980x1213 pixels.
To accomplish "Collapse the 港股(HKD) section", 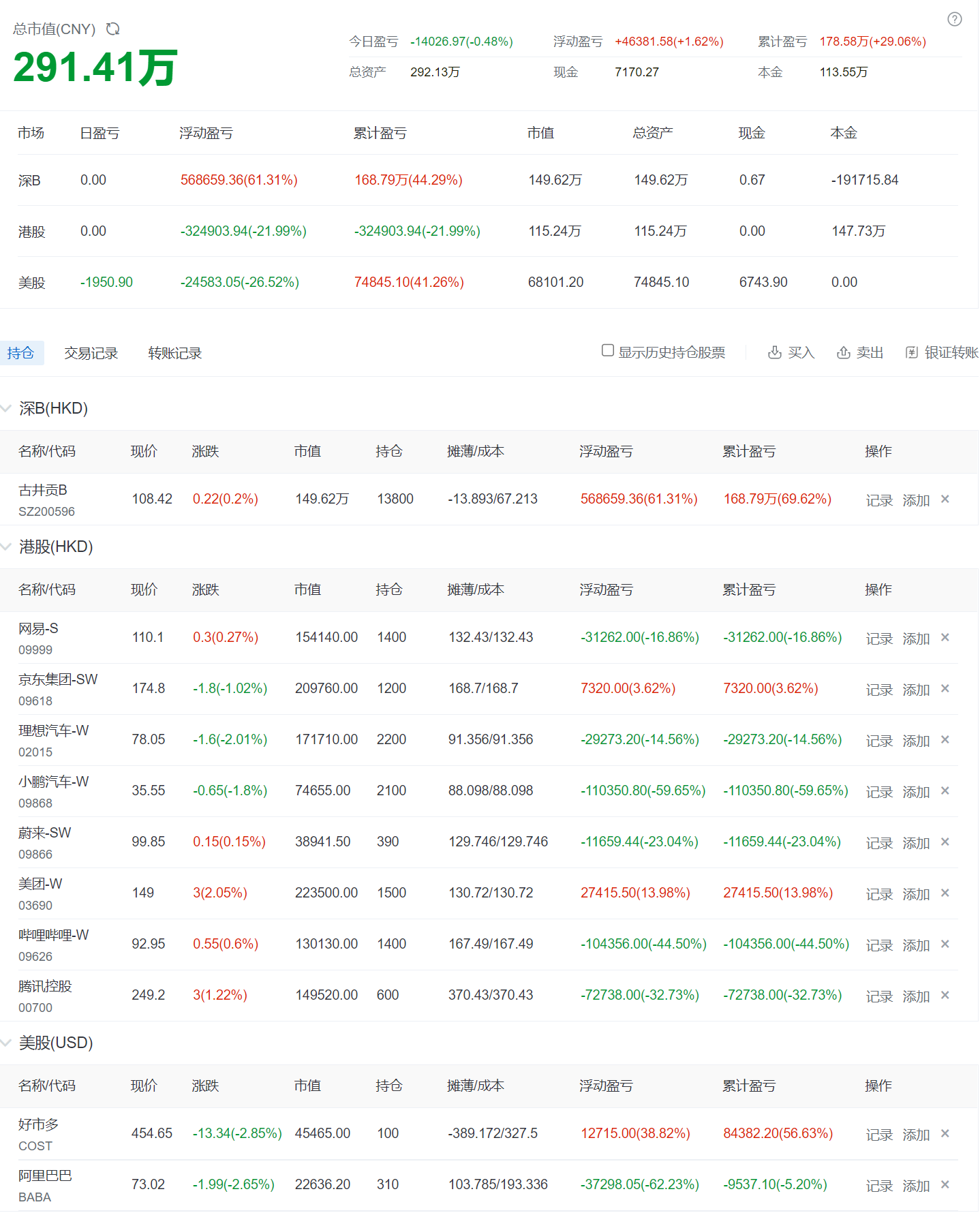I will coord(6,547).
